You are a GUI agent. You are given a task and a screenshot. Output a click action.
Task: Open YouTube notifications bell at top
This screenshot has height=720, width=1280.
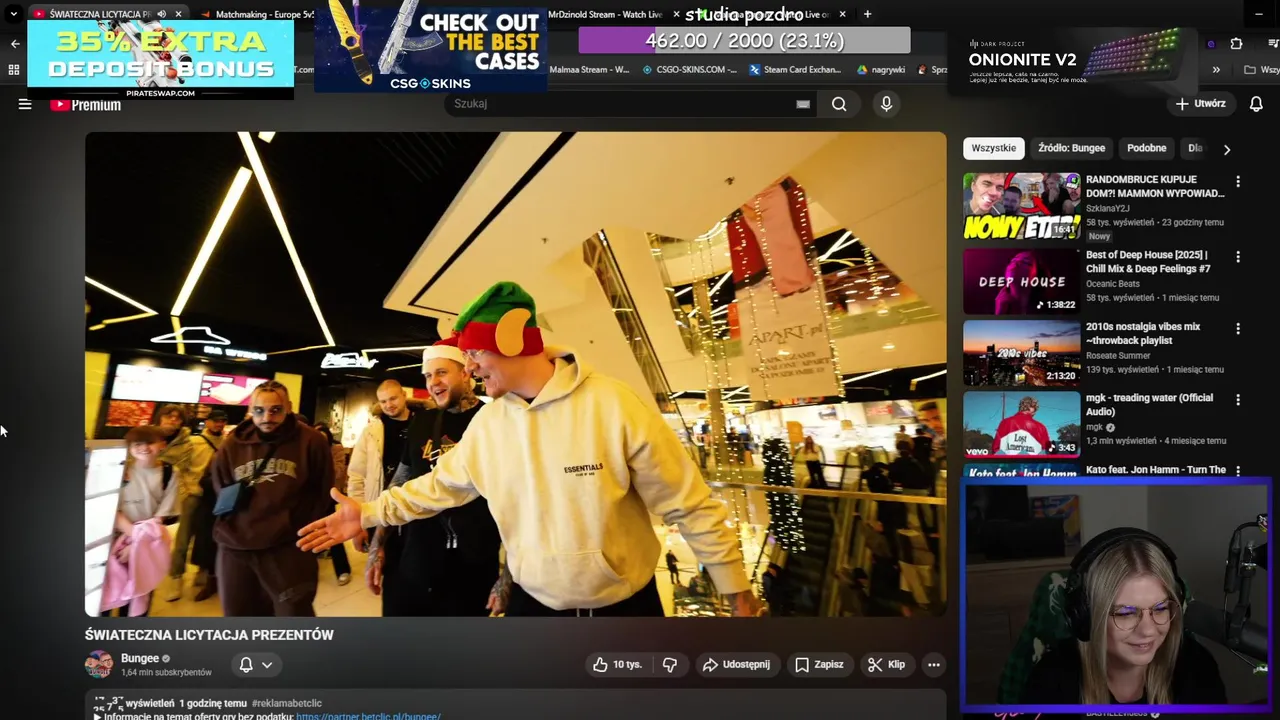[1256, 104]
